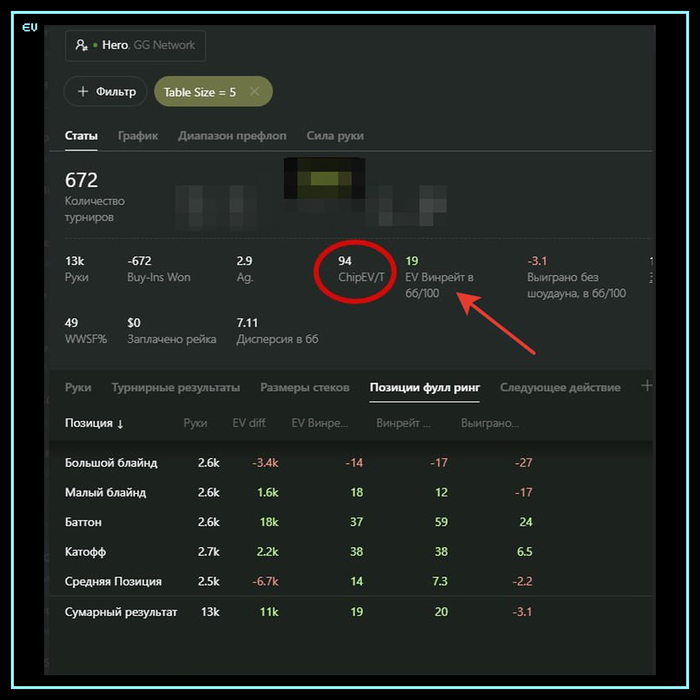Click the 94 ChipEV/T stat
Viewport: 700px width, 700px height.
361,269
